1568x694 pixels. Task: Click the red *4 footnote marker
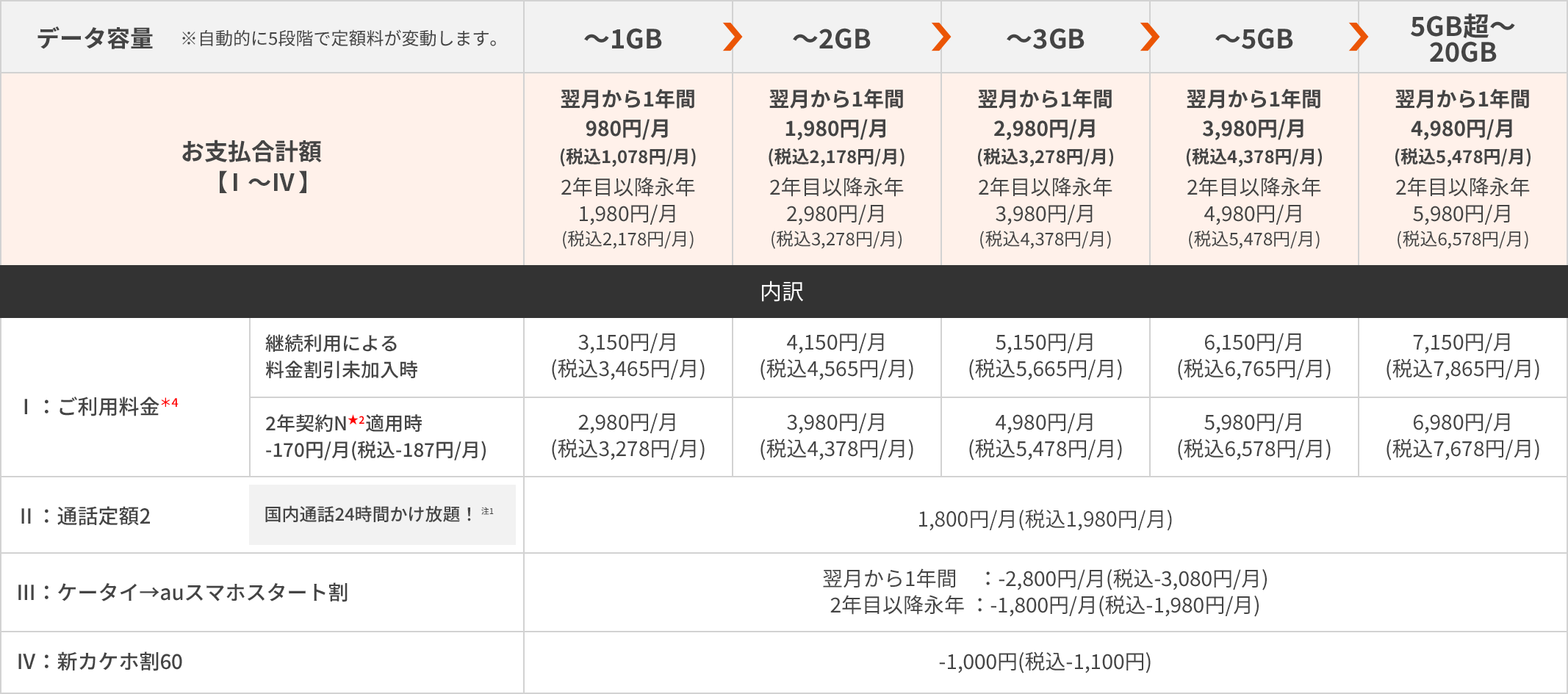pyautogui.click(x=170, y=403)
